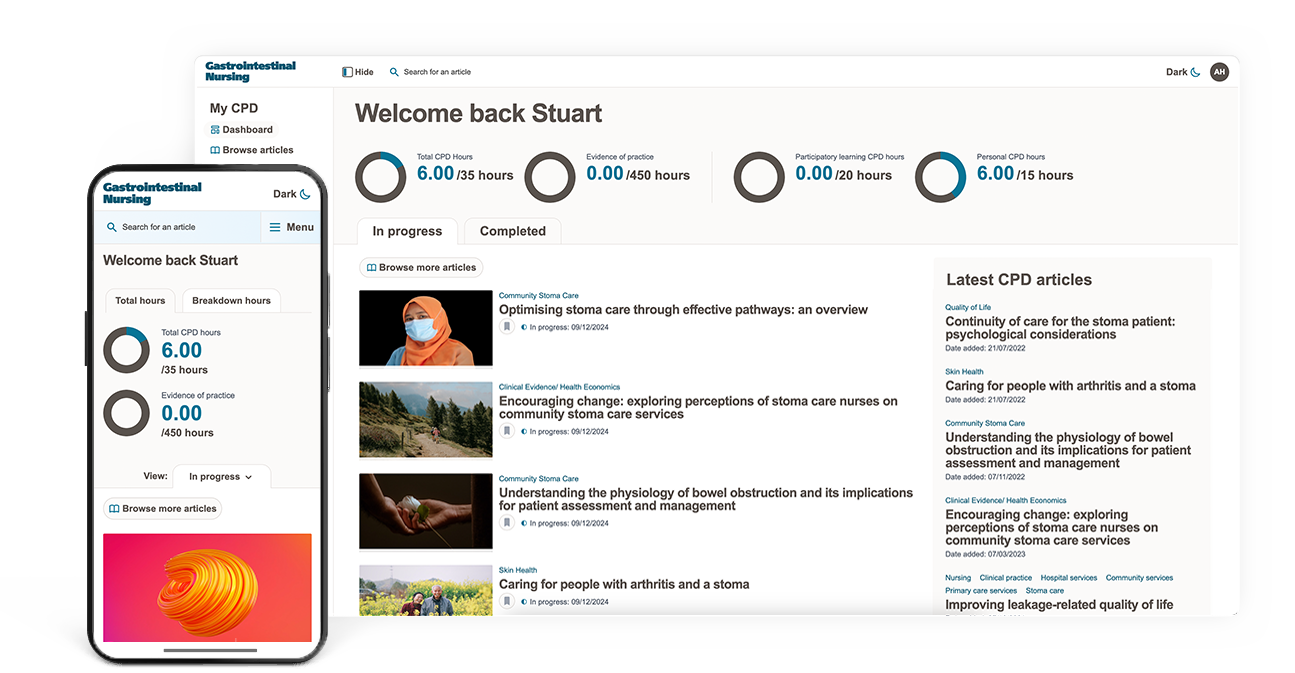The height and width of the screenshot is (673, 1295).
Task: Click the desktop Search for an article field
Action: [x=437, y=72]
